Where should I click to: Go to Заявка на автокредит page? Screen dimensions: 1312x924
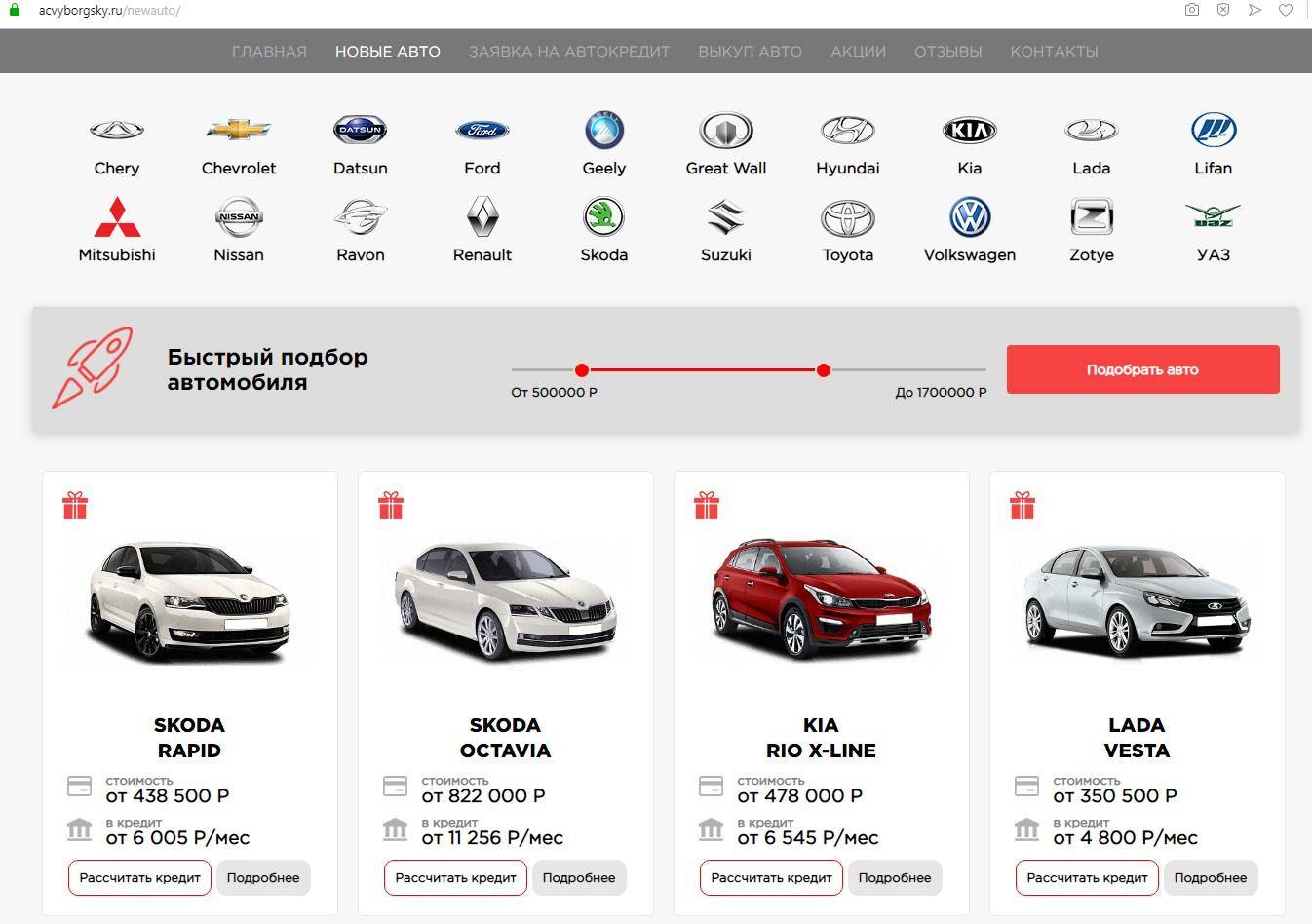569,52
